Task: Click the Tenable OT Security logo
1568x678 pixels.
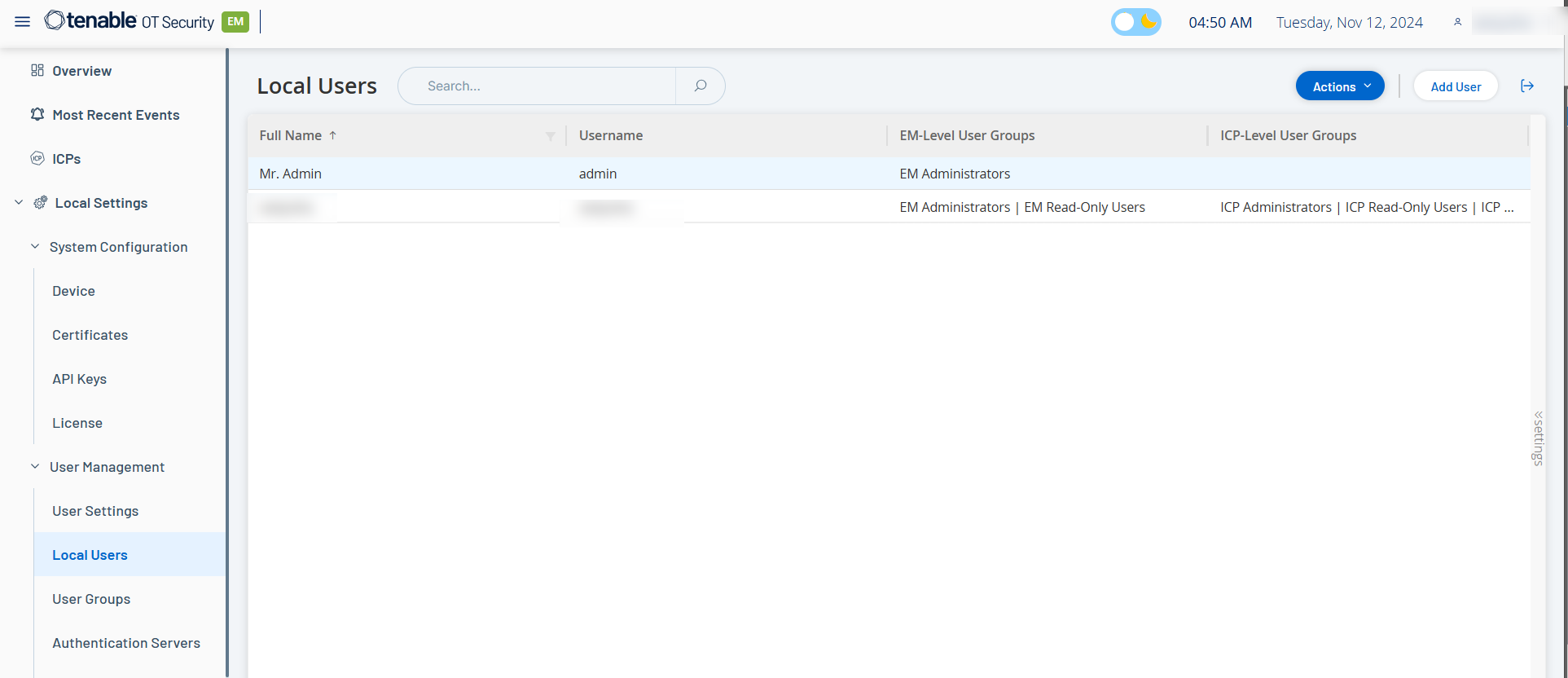Action: (x=130, y=21)
